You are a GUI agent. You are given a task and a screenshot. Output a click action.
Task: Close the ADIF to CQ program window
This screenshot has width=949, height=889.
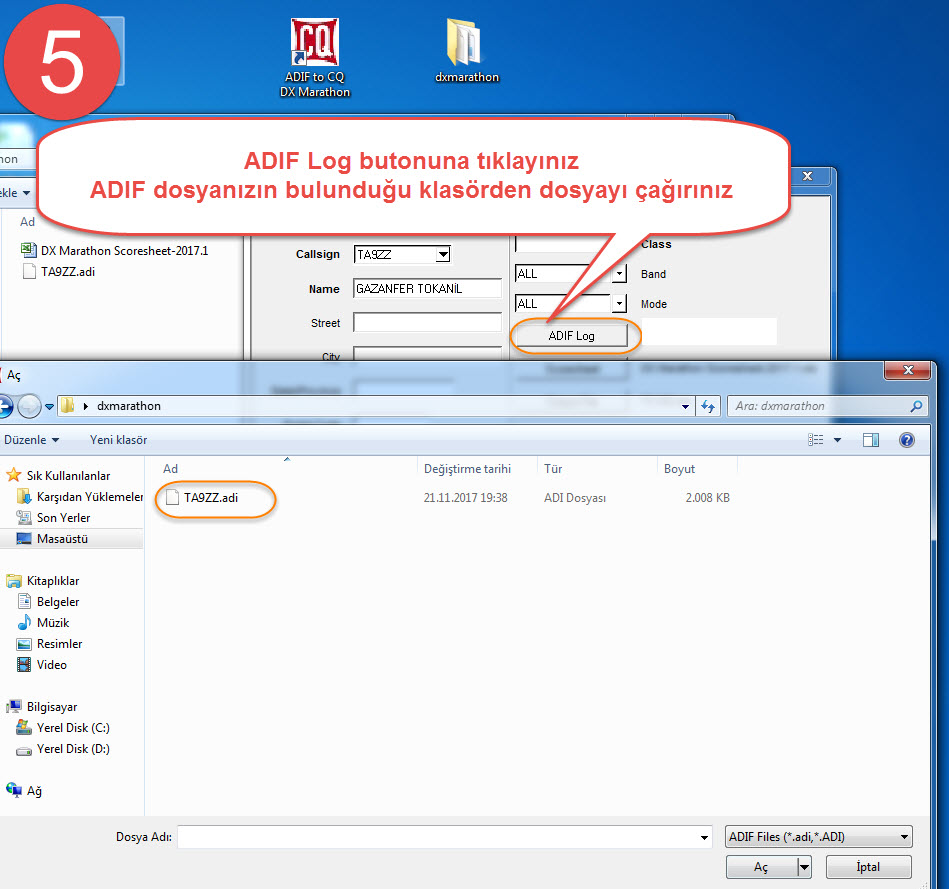click(807, 176)
